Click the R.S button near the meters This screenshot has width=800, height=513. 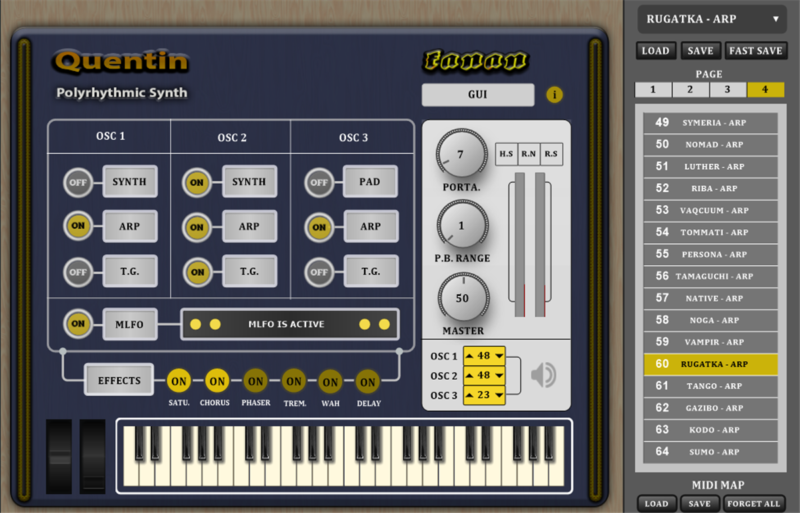click(550, 153)
